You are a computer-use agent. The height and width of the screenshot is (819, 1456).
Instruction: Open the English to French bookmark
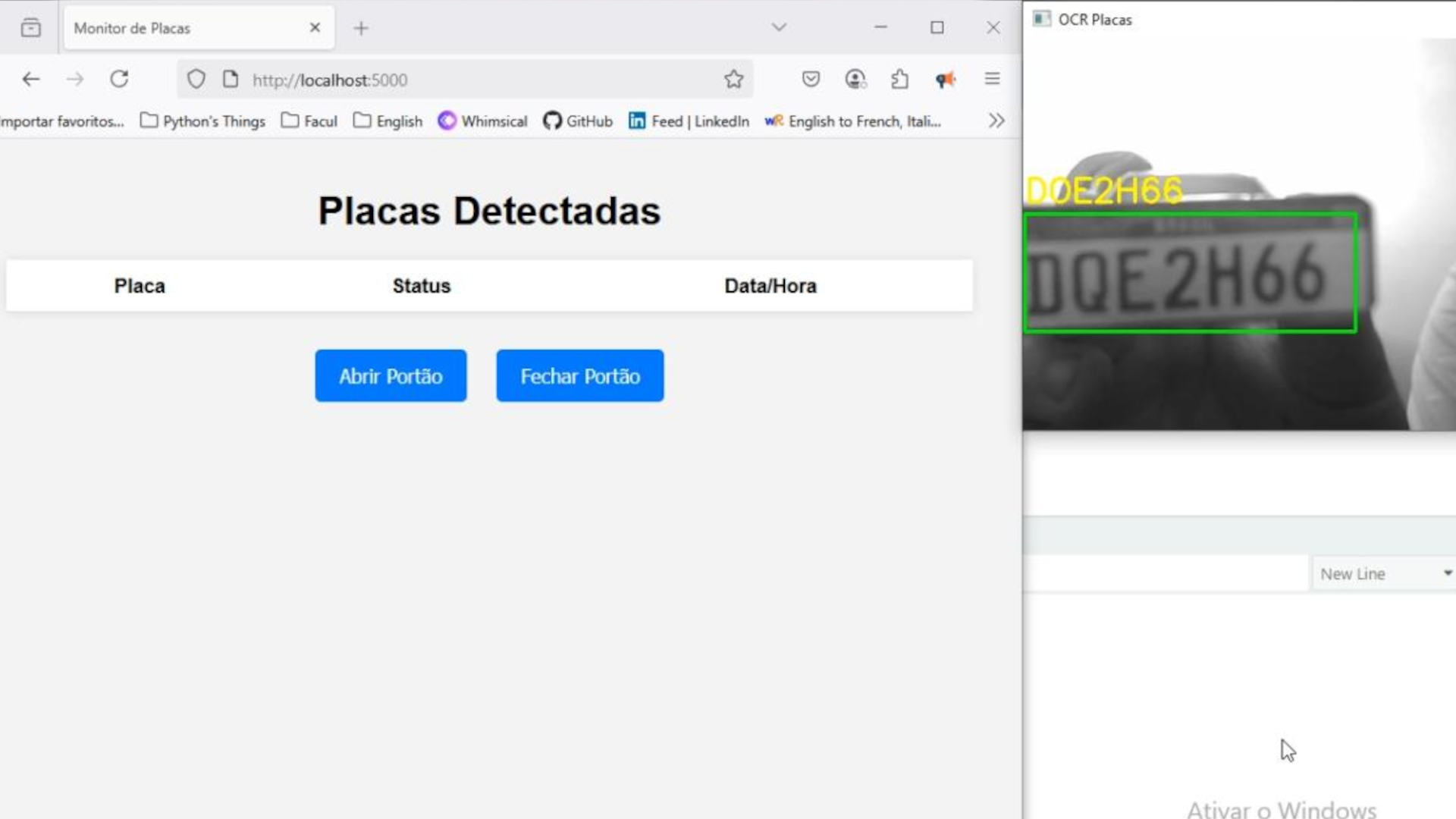click(x=853, y=121)
